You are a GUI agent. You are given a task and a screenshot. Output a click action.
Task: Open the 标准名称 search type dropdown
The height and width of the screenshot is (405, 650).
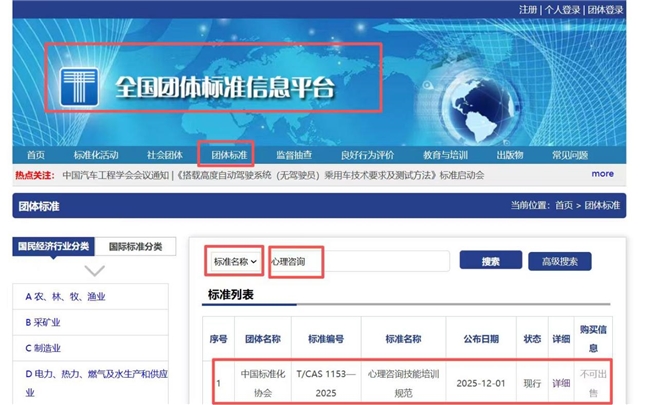[x=235, y=261]
